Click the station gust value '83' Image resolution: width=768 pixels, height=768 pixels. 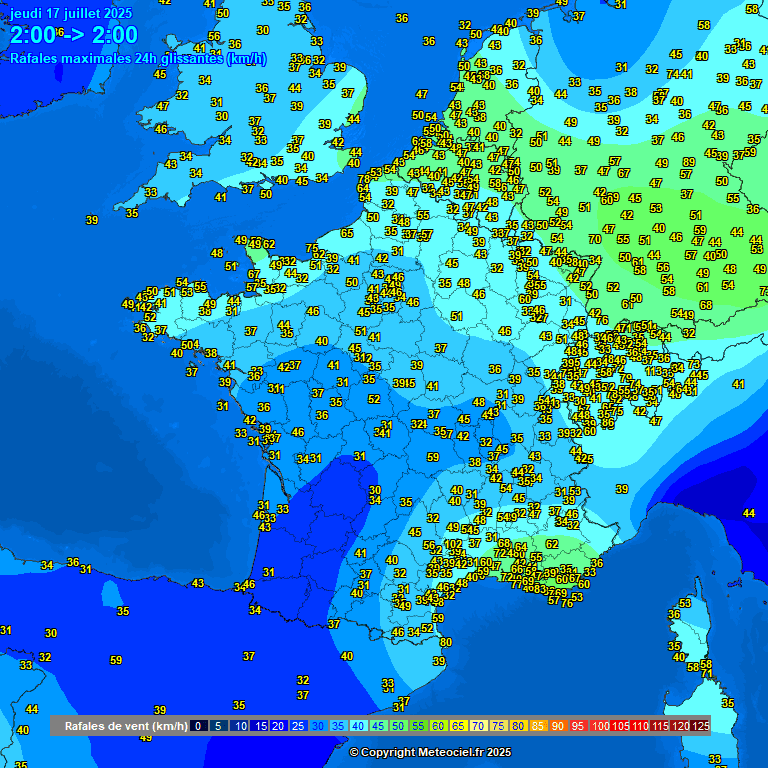coord(540,589)
